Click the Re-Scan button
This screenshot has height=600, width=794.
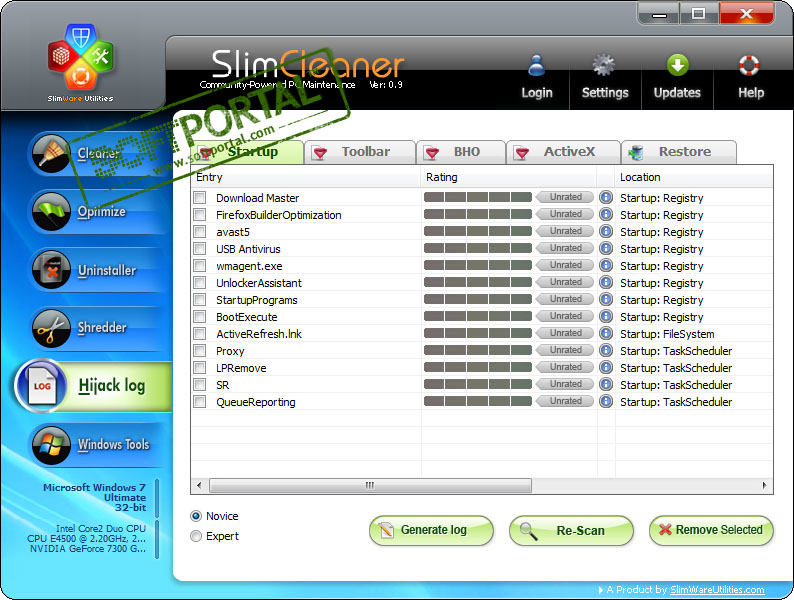click(571, 530)
